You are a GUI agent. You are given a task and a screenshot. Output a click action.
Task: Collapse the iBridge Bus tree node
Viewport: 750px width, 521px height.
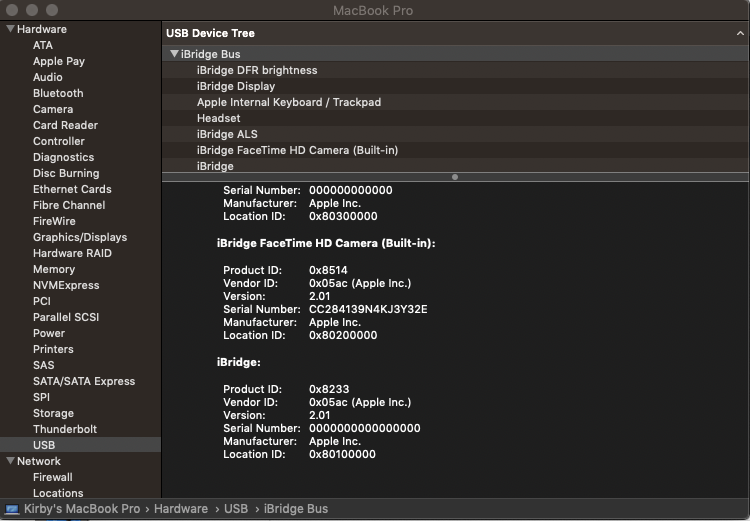click(175, 54)
